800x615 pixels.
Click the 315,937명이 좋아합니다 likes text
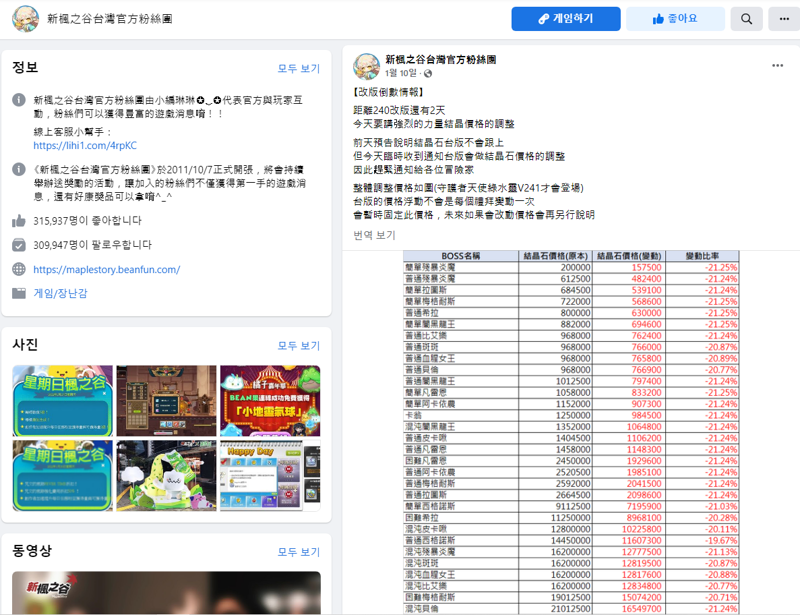point(87,220)
